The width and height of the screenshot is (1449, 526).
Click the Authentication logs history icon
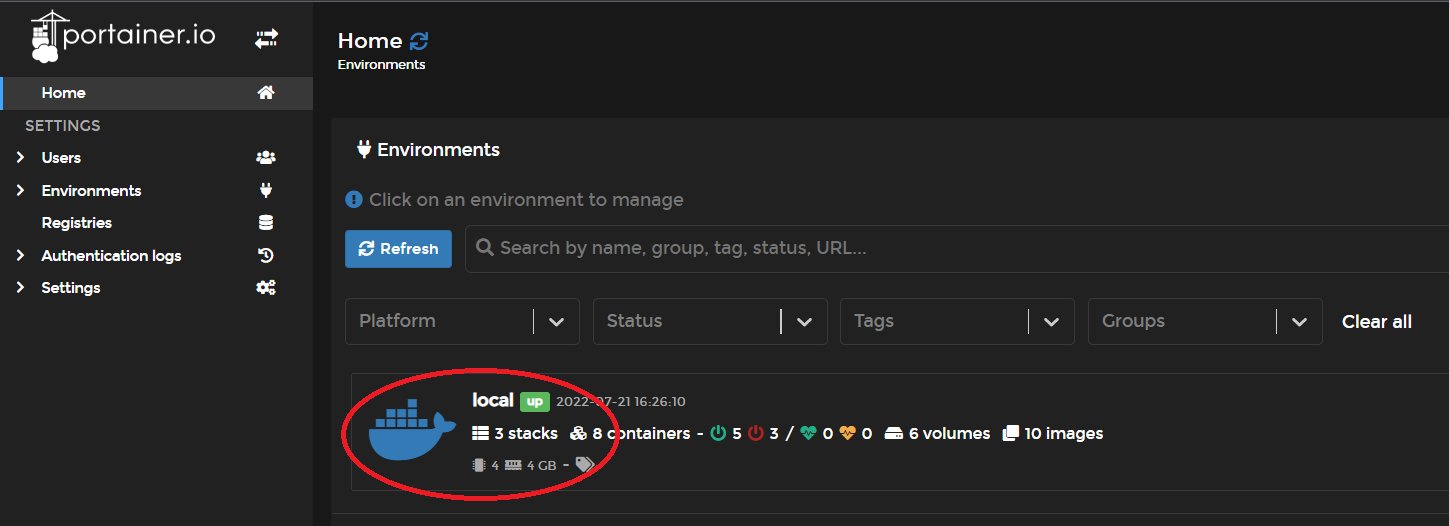click(266, 256)
